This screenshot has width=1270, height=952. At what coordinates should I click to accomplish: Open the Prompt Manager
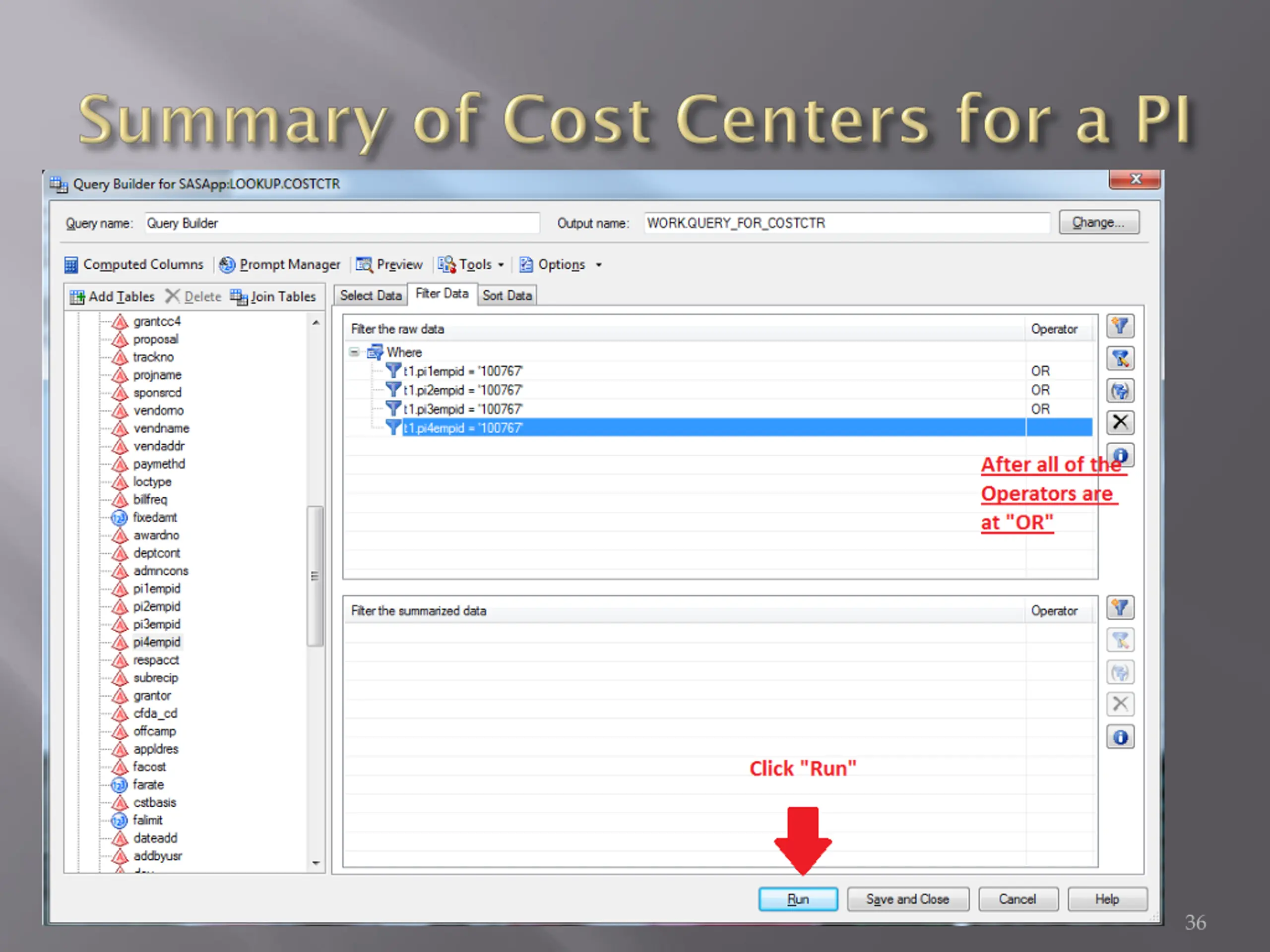coord(280,265)
